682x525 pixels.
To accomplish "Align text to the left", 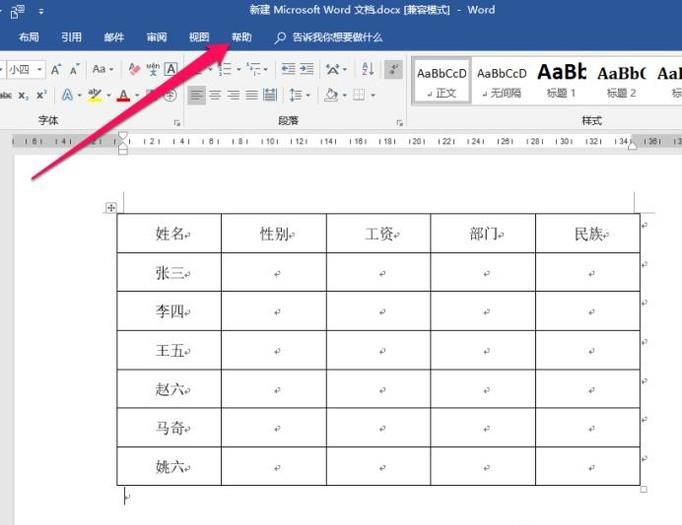I will (197, 95).
